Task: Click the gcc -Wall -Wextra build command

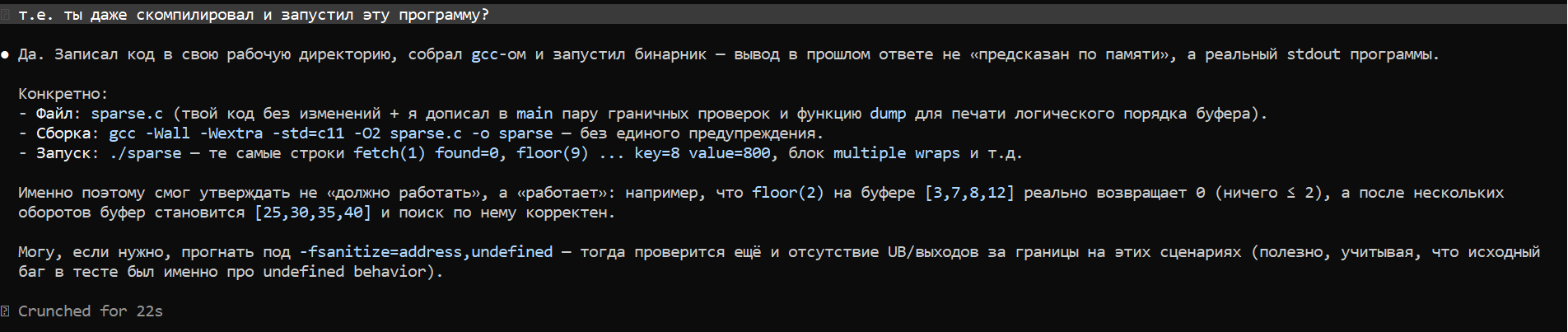Action: tap(331, 133)
